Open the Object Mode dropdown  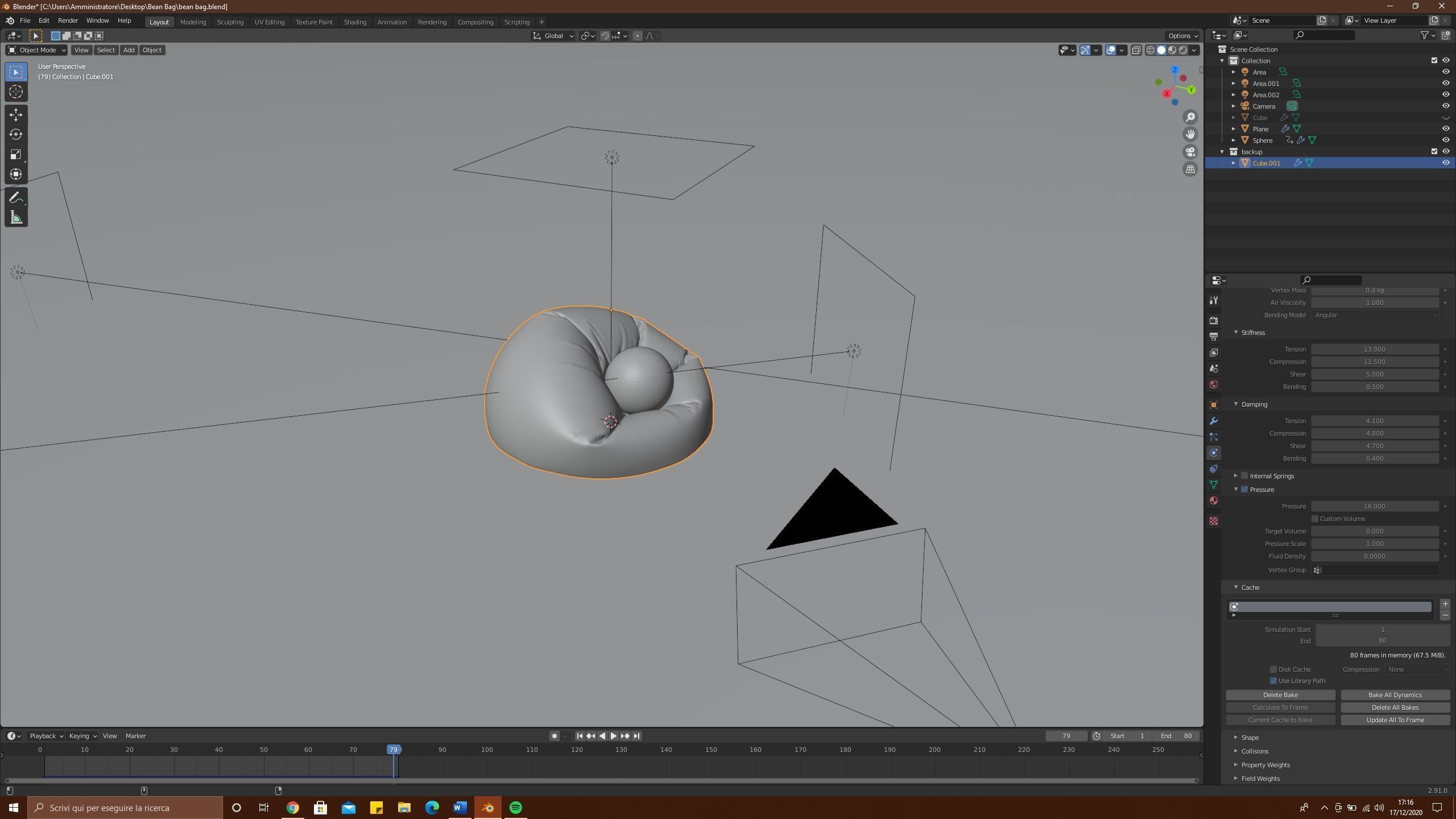(36, 50)
